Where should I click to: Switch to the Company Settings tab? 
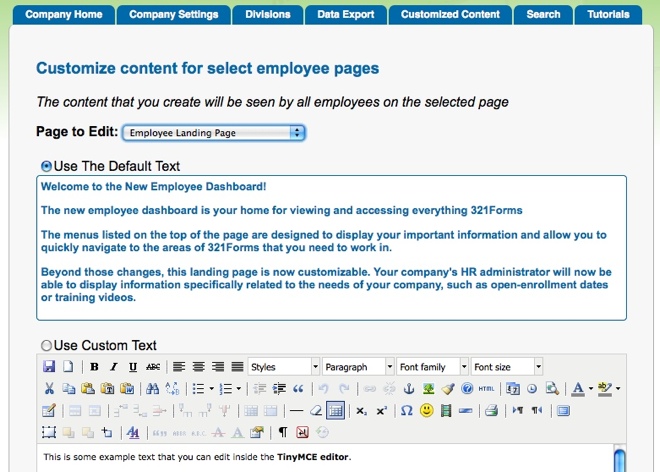[172, 15]
